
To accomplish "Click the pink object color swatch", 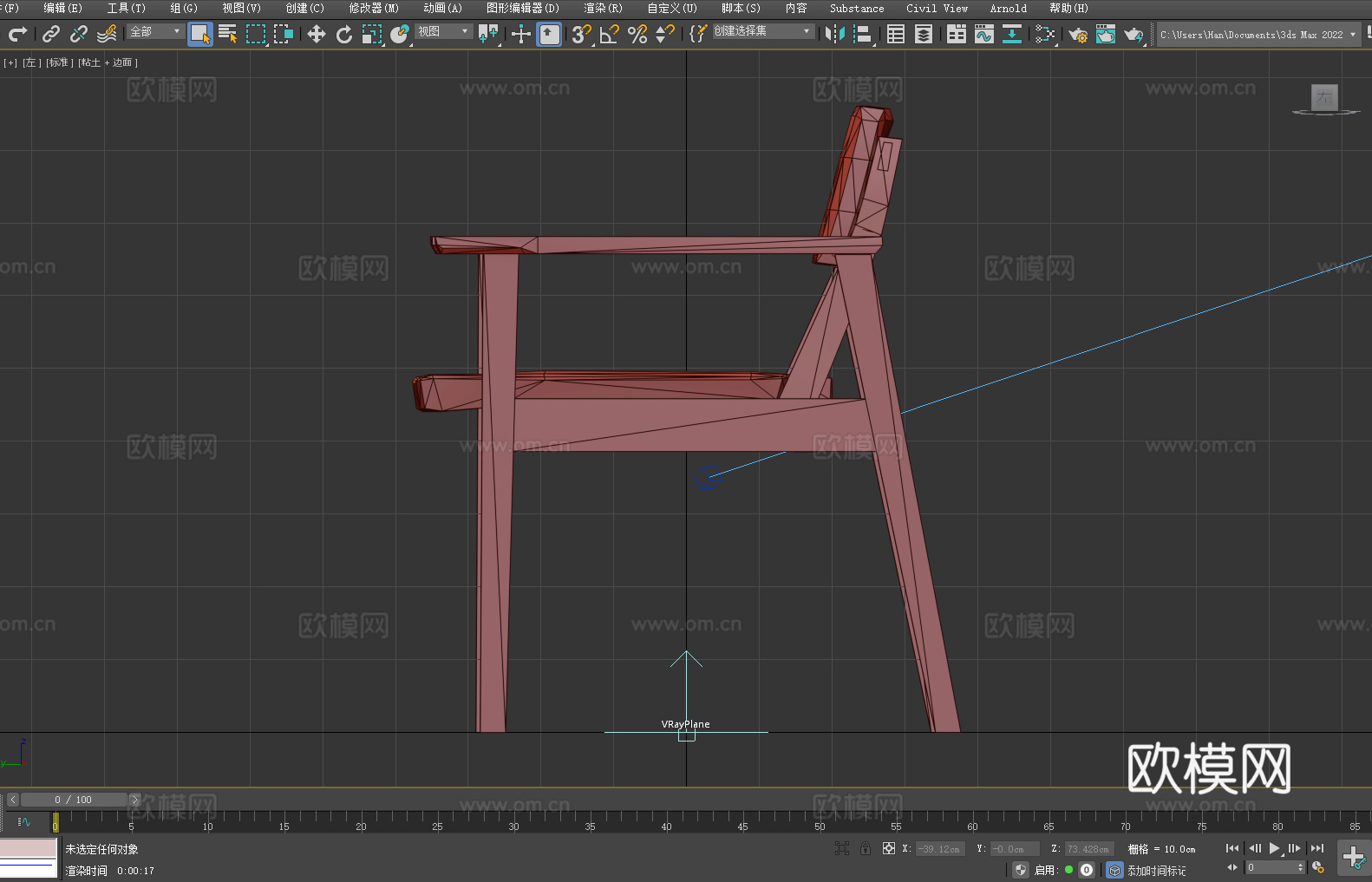I will (29, 848).
